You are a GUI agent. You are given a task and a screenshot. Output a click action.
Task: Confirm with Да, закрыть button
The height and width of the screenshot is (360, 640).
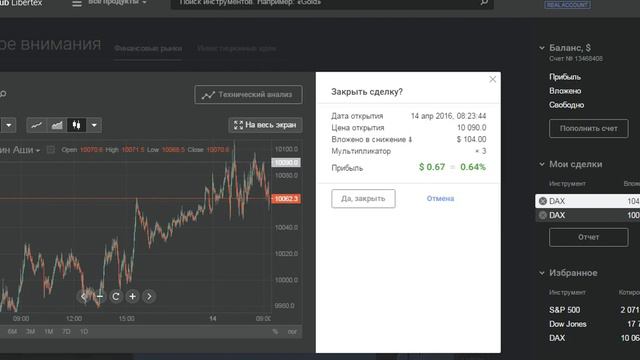363,198
